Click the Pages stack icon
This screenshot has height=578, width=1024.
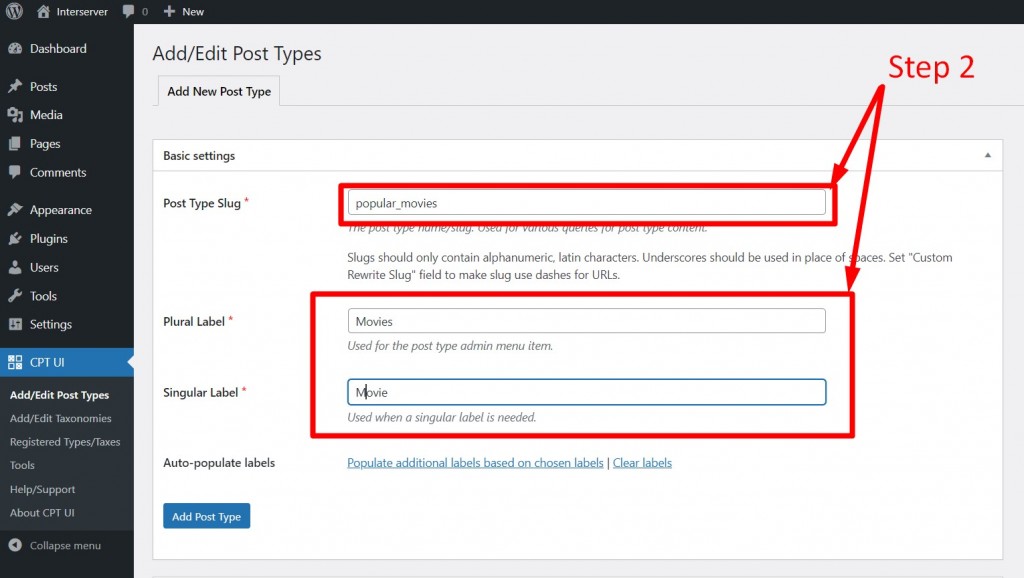[x=15, y=144]
